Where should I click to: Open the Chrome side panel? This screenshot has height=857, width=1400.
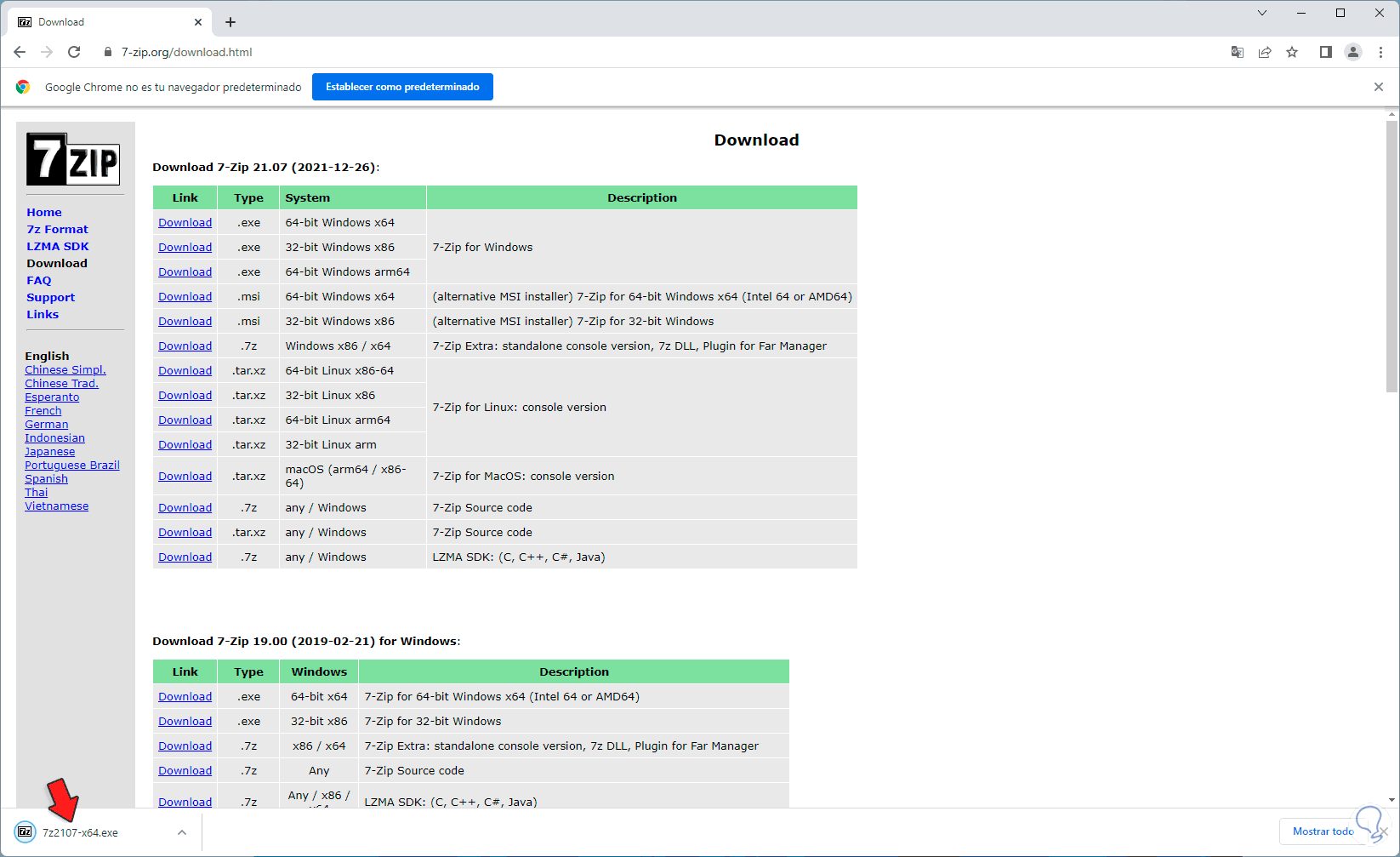pos(1325,52)
